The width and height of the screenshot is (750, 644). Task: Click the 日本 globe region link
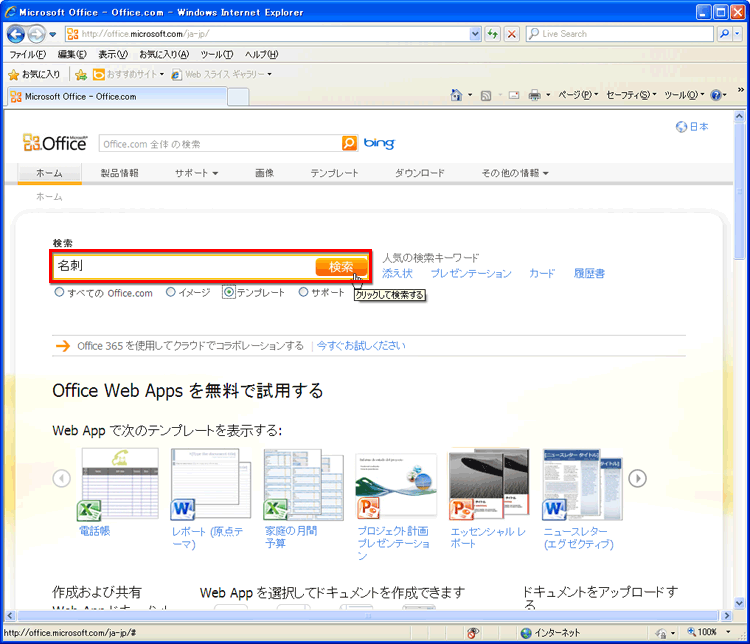[692, 127]
